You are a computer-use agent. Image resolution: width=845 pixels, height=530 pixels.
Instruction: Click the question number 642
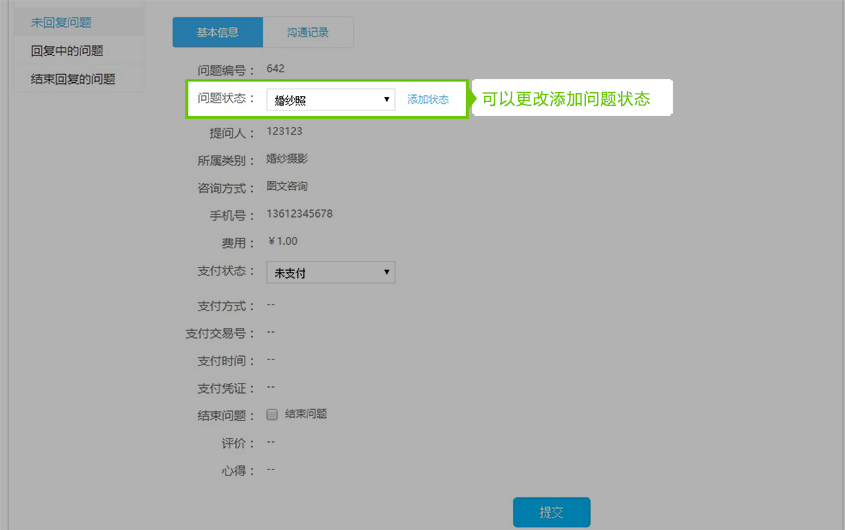(276, 69)
